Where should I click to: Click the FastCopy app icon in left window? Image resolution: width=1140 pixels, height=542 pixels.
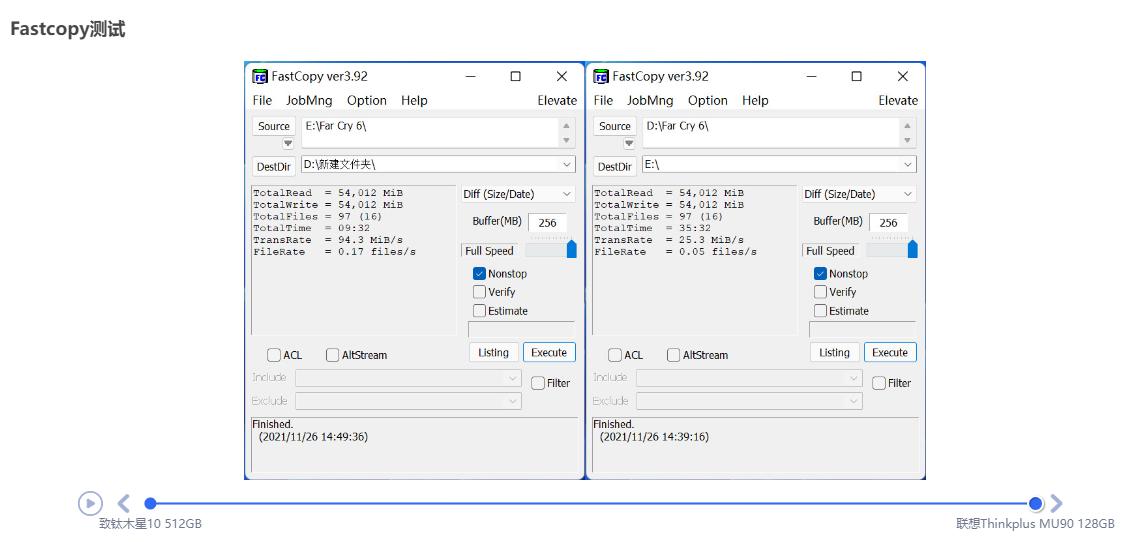click(260, 77)
